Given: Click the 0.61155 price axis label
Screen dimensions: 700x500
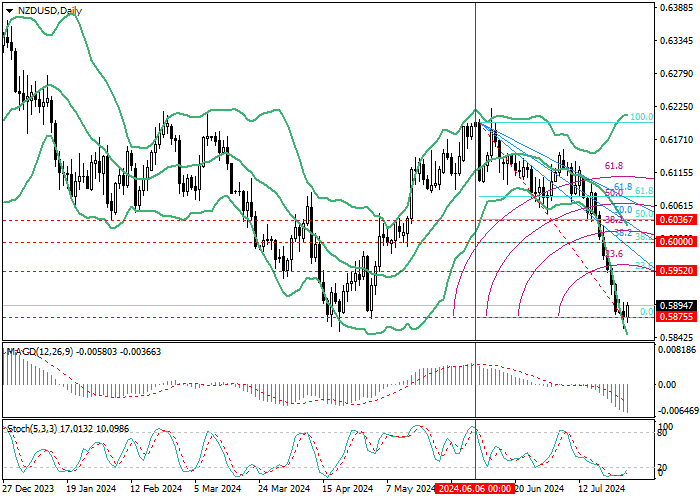Looking at the screenshot, I should tap(676, 173).
